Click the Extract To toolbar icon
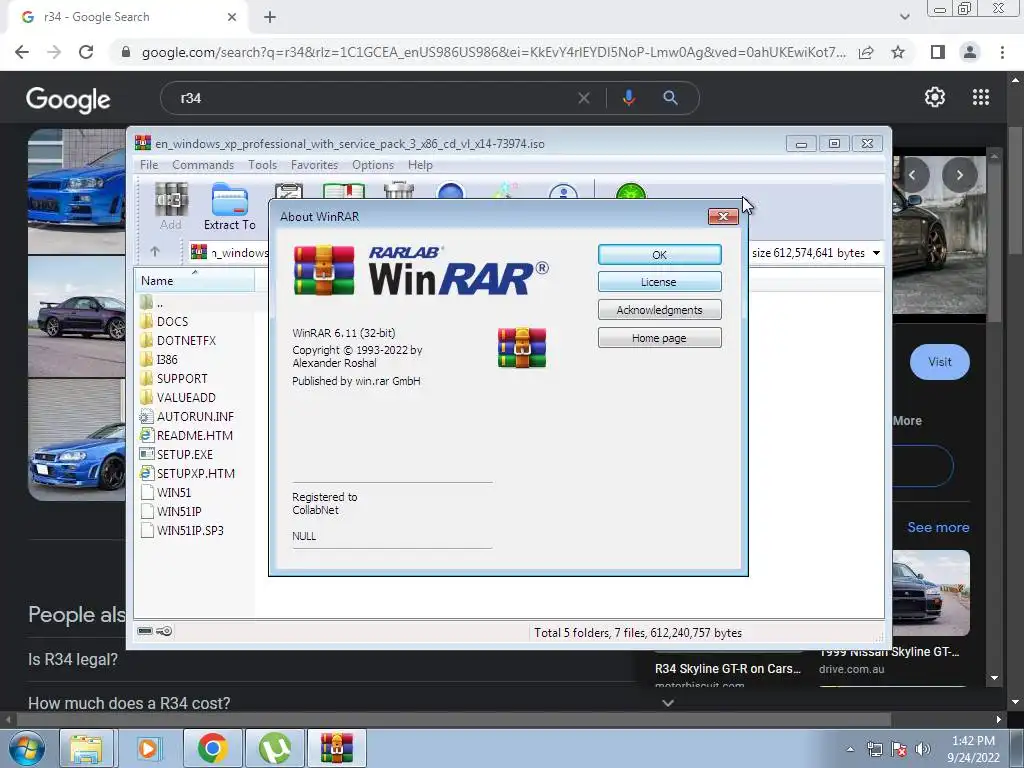The height and width of the screenshot is (768, 1024). (x=230, y=206)
